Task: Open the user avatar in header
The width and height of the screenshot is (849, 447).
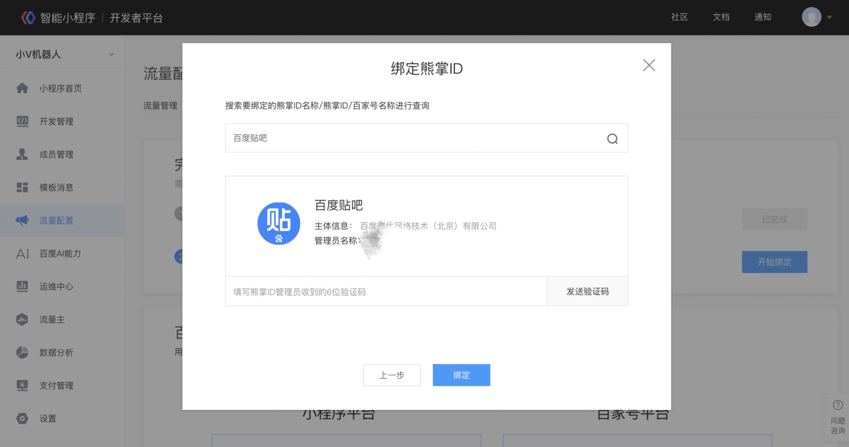Action: (x=811, y=17)
